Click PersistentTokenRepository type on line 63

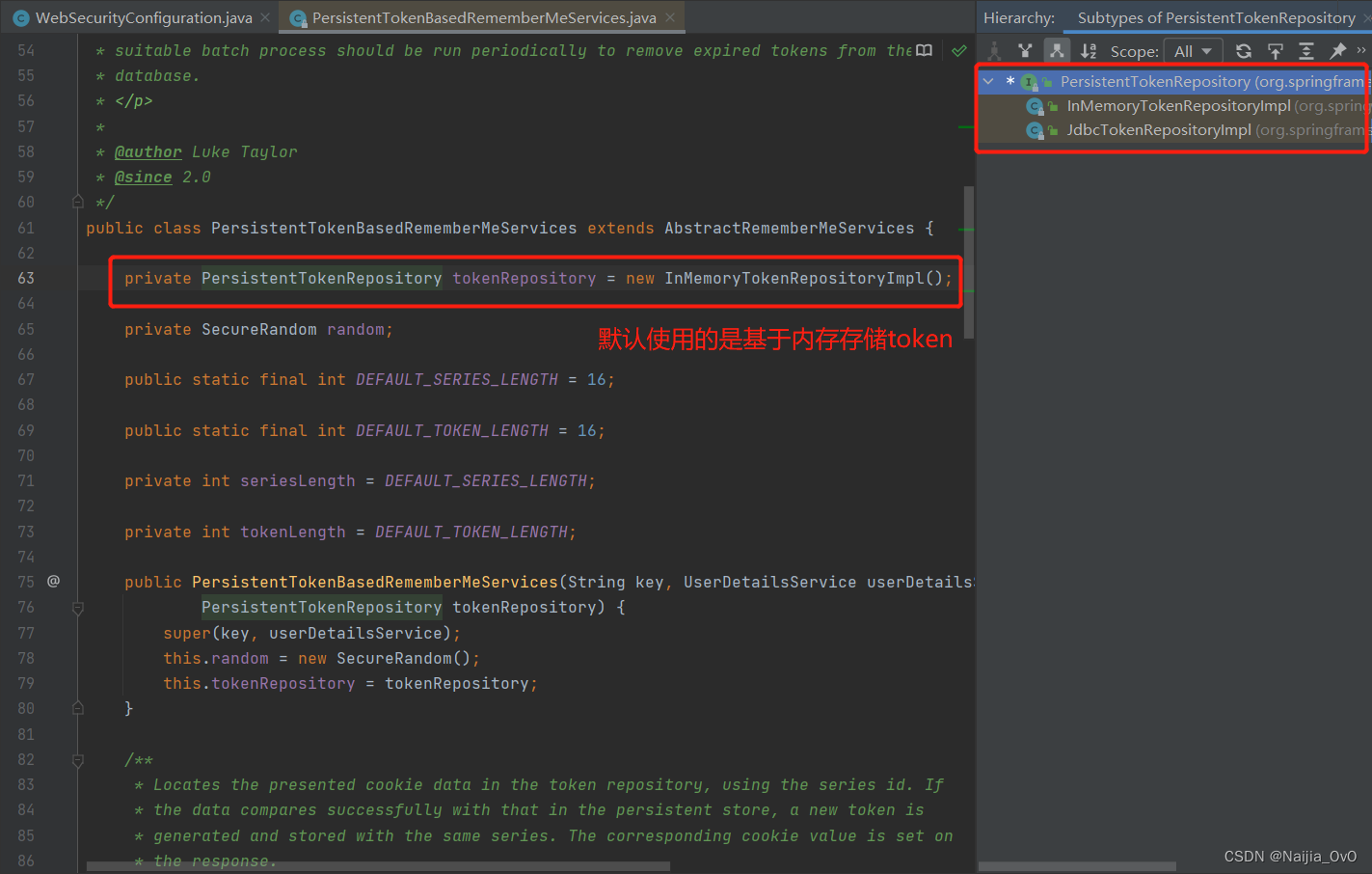321,278
